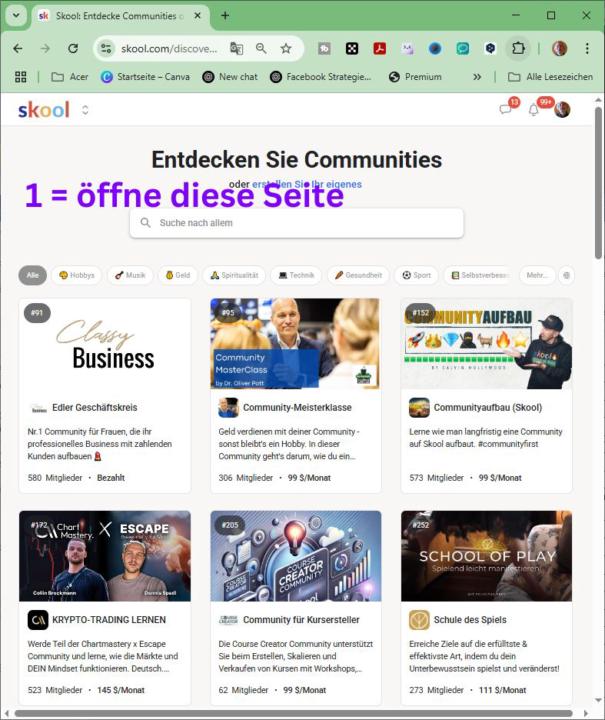Select the 'Musik' category filter
This screenshot has width=605, height=720.
coord(130,275)
